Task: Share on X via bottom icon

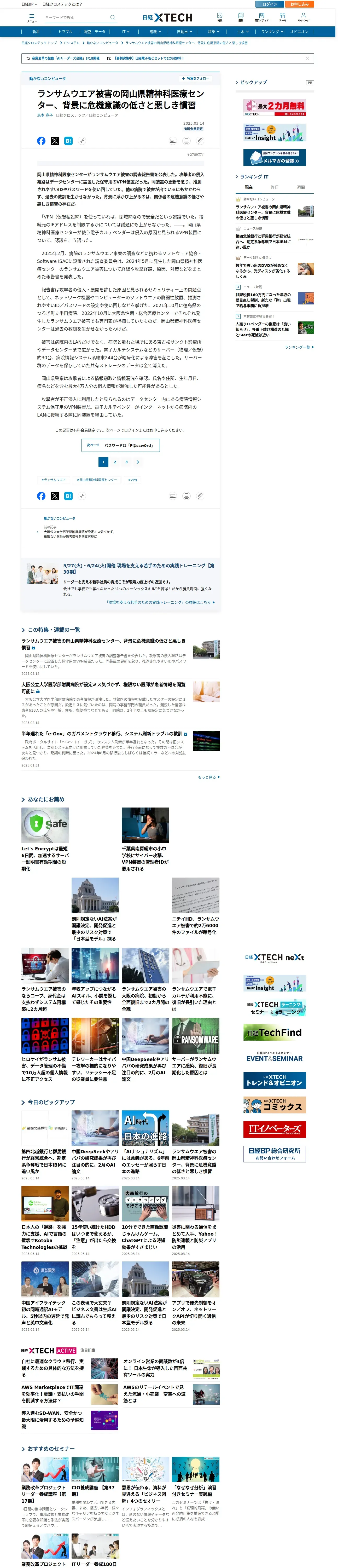Action: point(55,496)
